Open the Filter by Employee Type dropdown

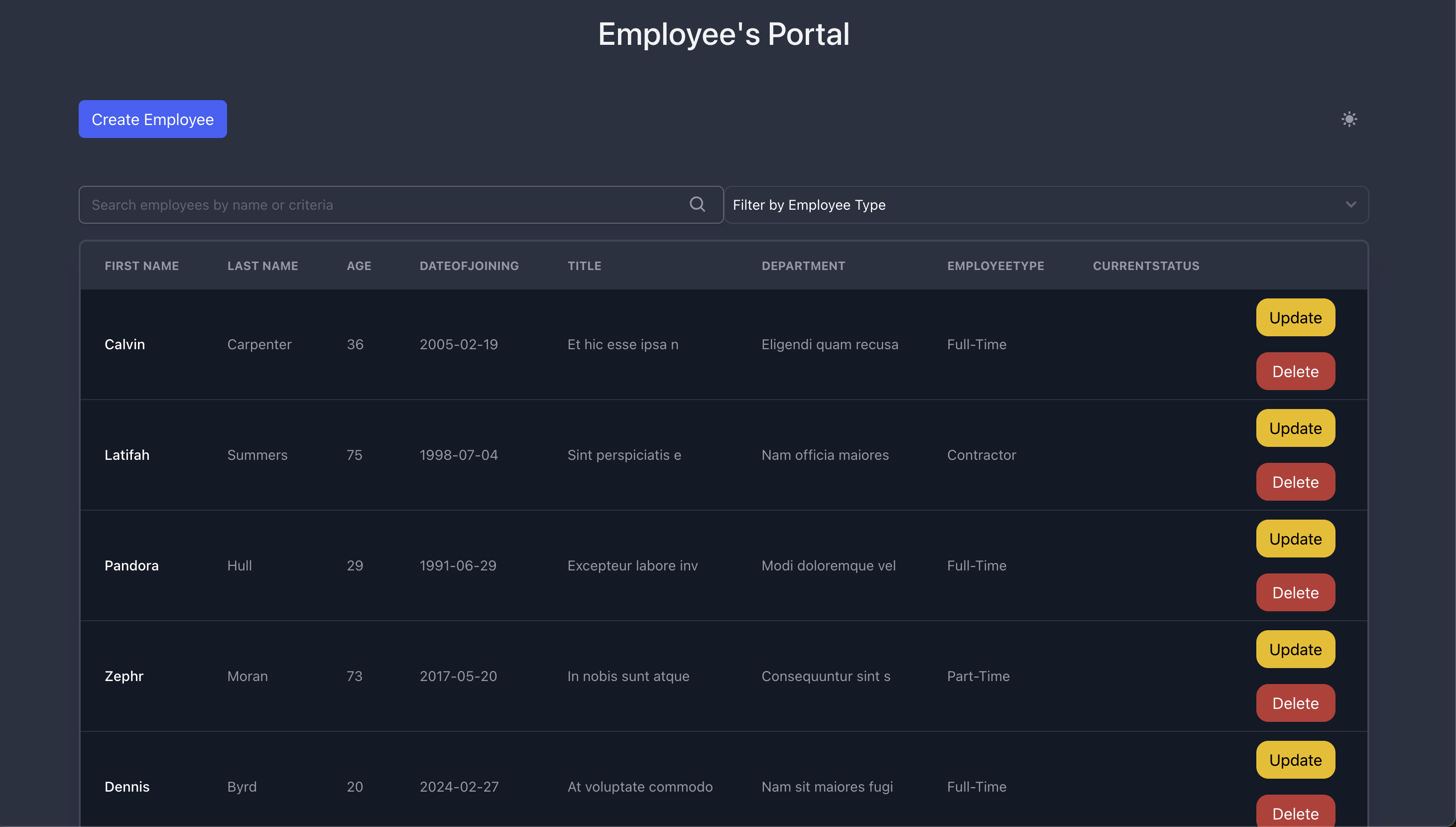tap(1046, 204)
